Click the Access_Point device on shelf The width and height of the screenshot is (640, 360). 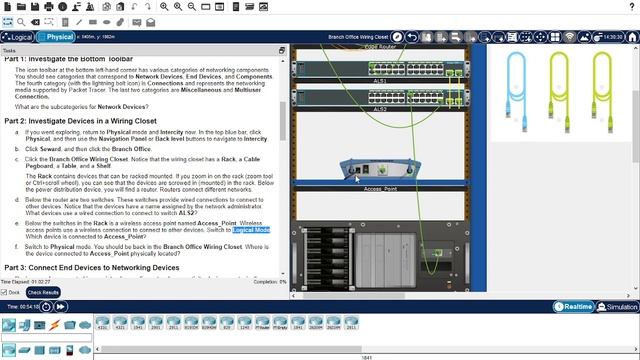(x=380, y=169)
